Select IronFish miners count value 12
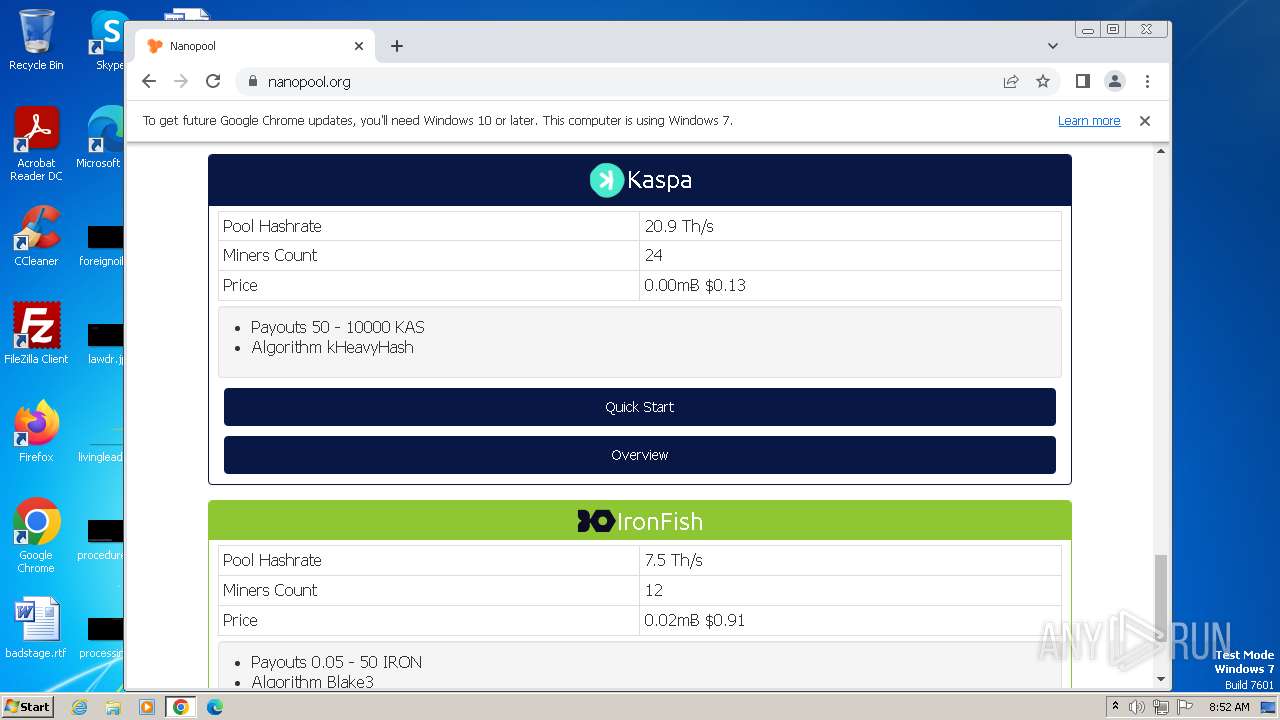Viewport: 1280px width, 720px height. click(653, 590)
